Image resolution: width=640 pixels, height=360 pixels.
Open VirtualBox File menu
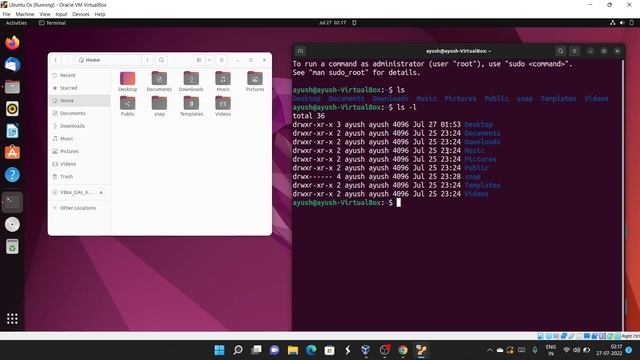coord(7,14)
